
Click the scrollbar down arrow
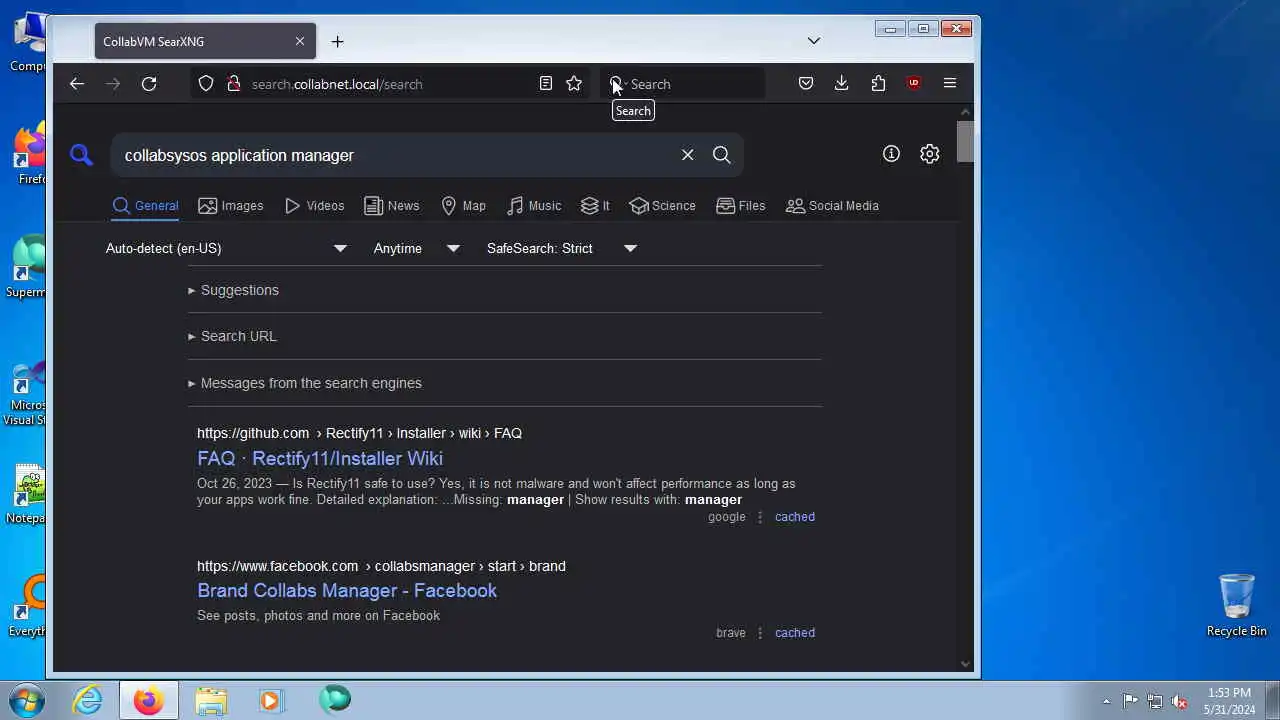click(x=965, y=663)
